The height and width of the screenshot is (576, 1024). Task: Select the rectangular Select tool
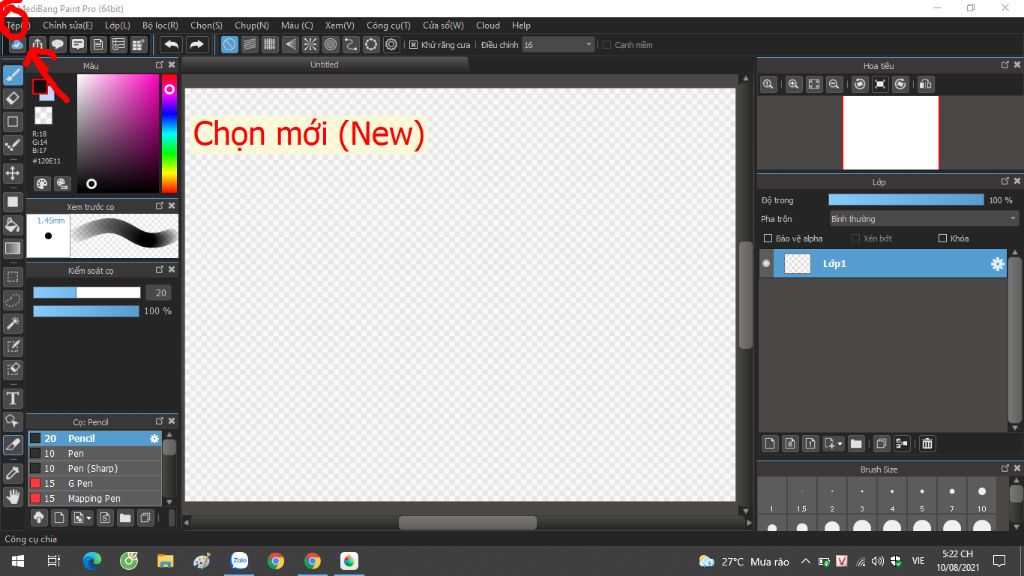[x=13, y=276]
